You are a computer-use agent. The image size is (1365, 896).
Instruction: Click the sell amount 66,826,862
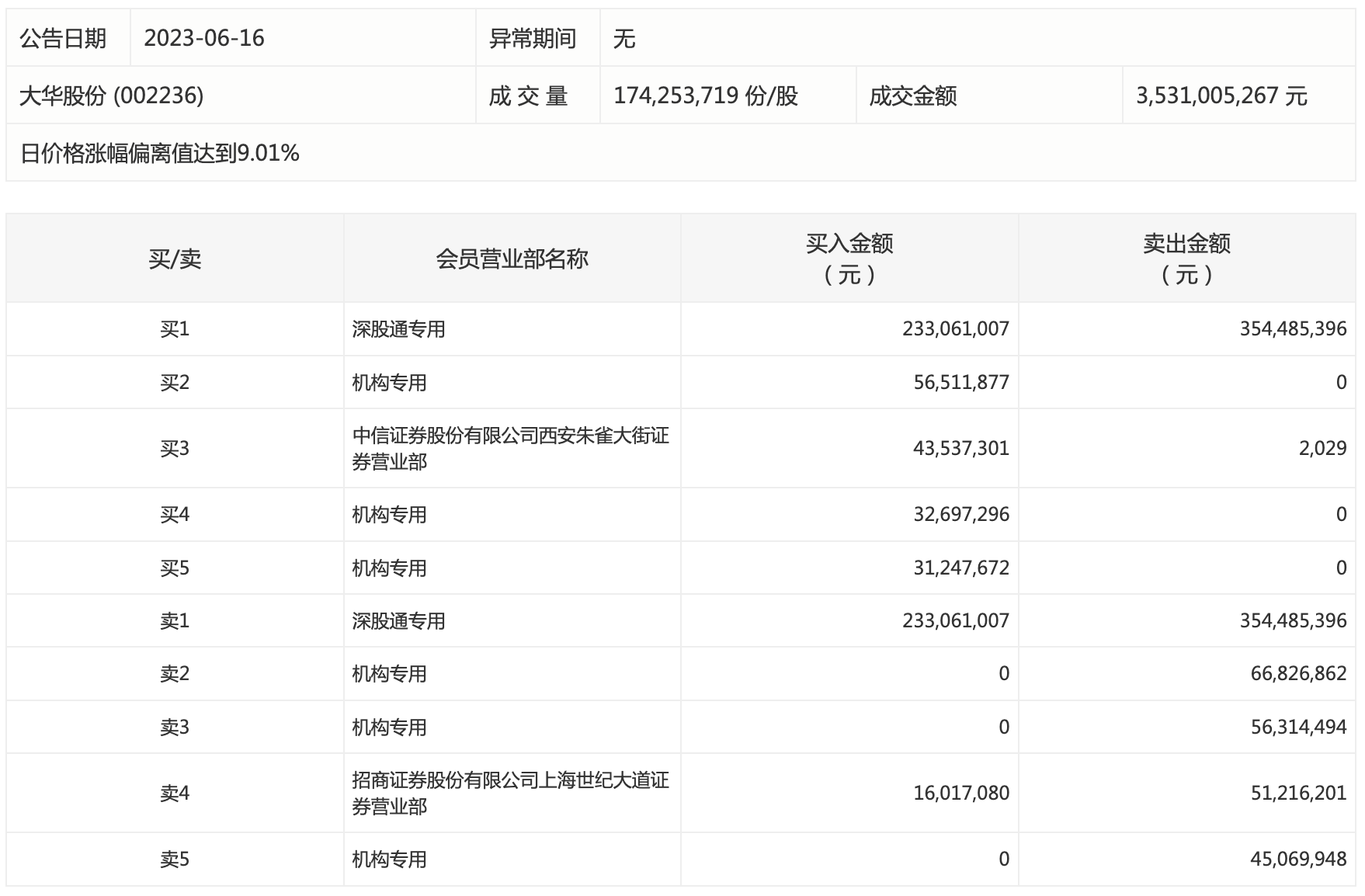pos(1298,674)
